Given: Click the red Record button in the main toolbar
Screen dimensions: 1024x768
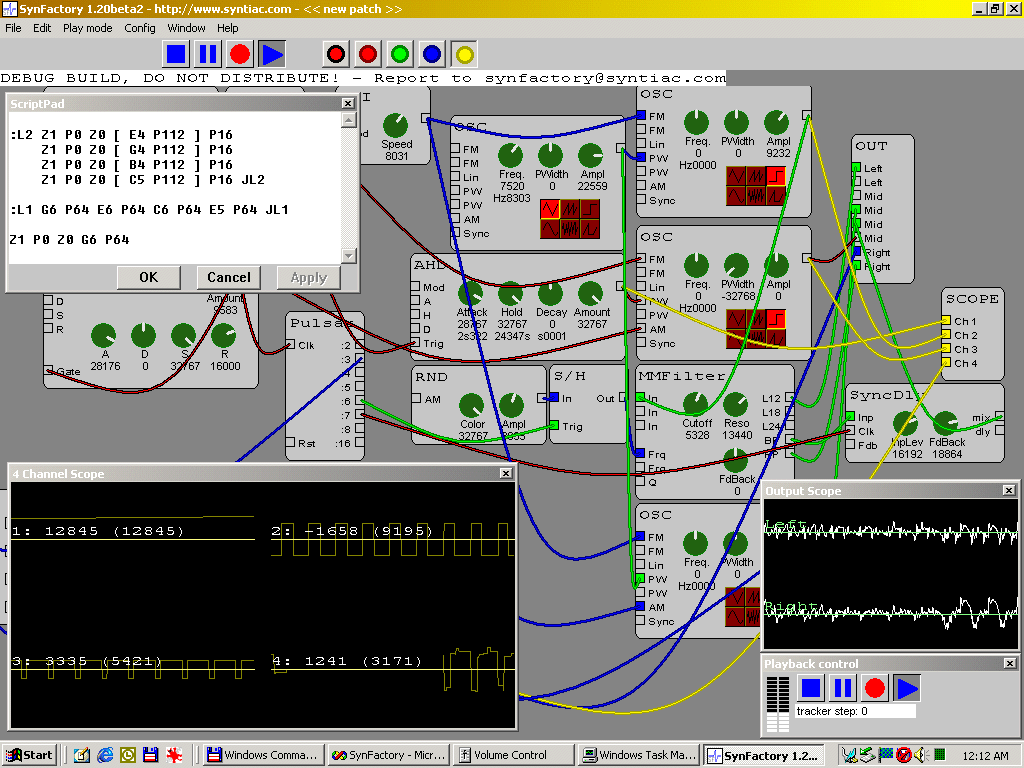Looking at the screenshot, I should [240, 54].
